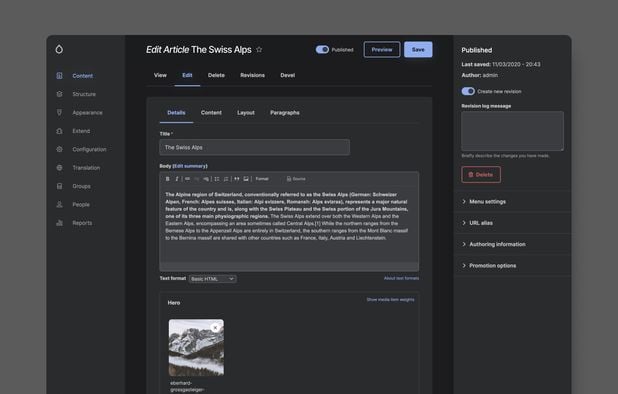This screenshot has height=394, width=618.
Task: Star the article as favorite
Action: [259, 50]
